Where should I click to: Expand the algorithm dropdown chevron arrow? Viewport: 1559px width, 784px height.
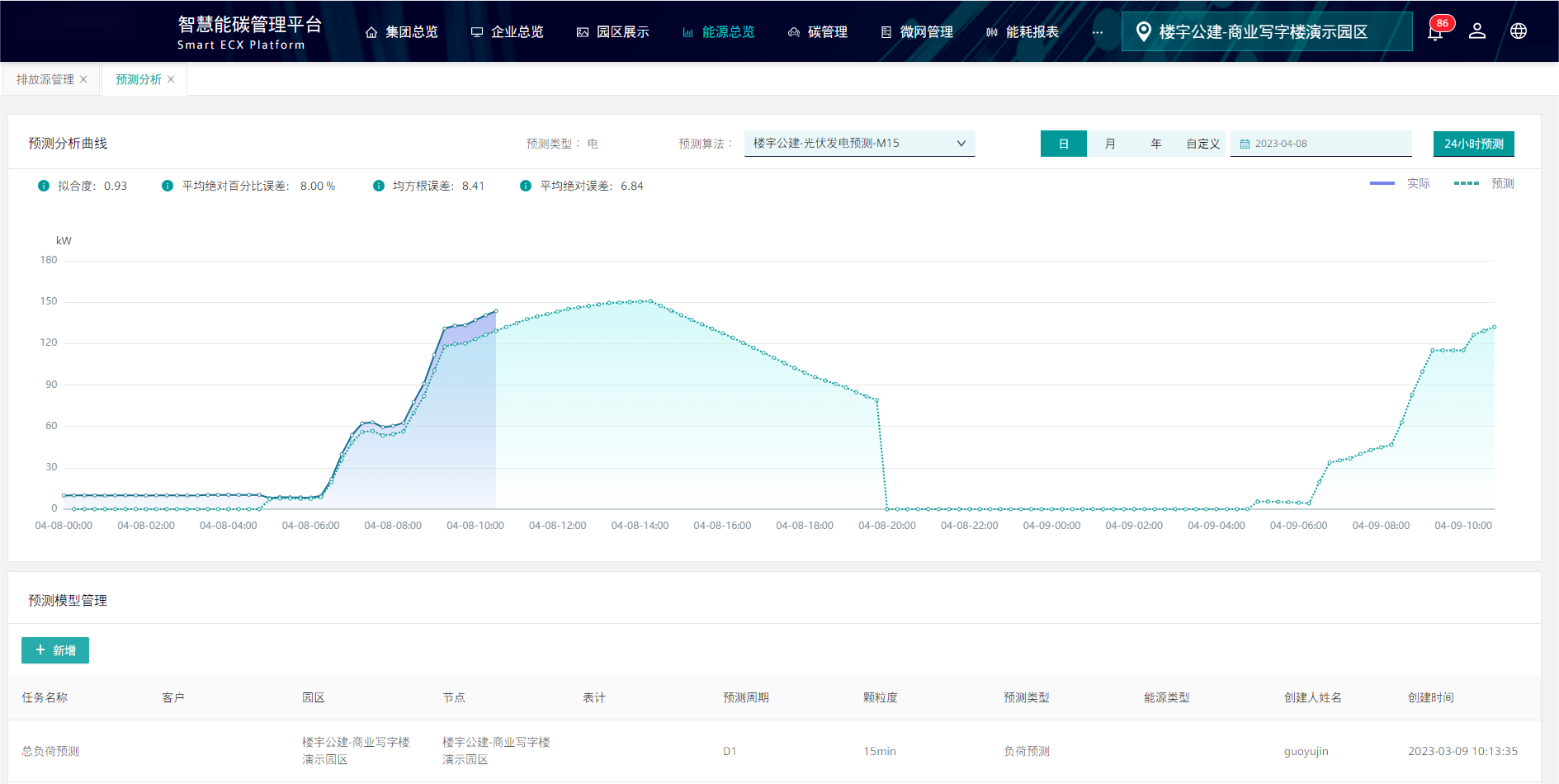pyautogui.click(x=961, y=144)
